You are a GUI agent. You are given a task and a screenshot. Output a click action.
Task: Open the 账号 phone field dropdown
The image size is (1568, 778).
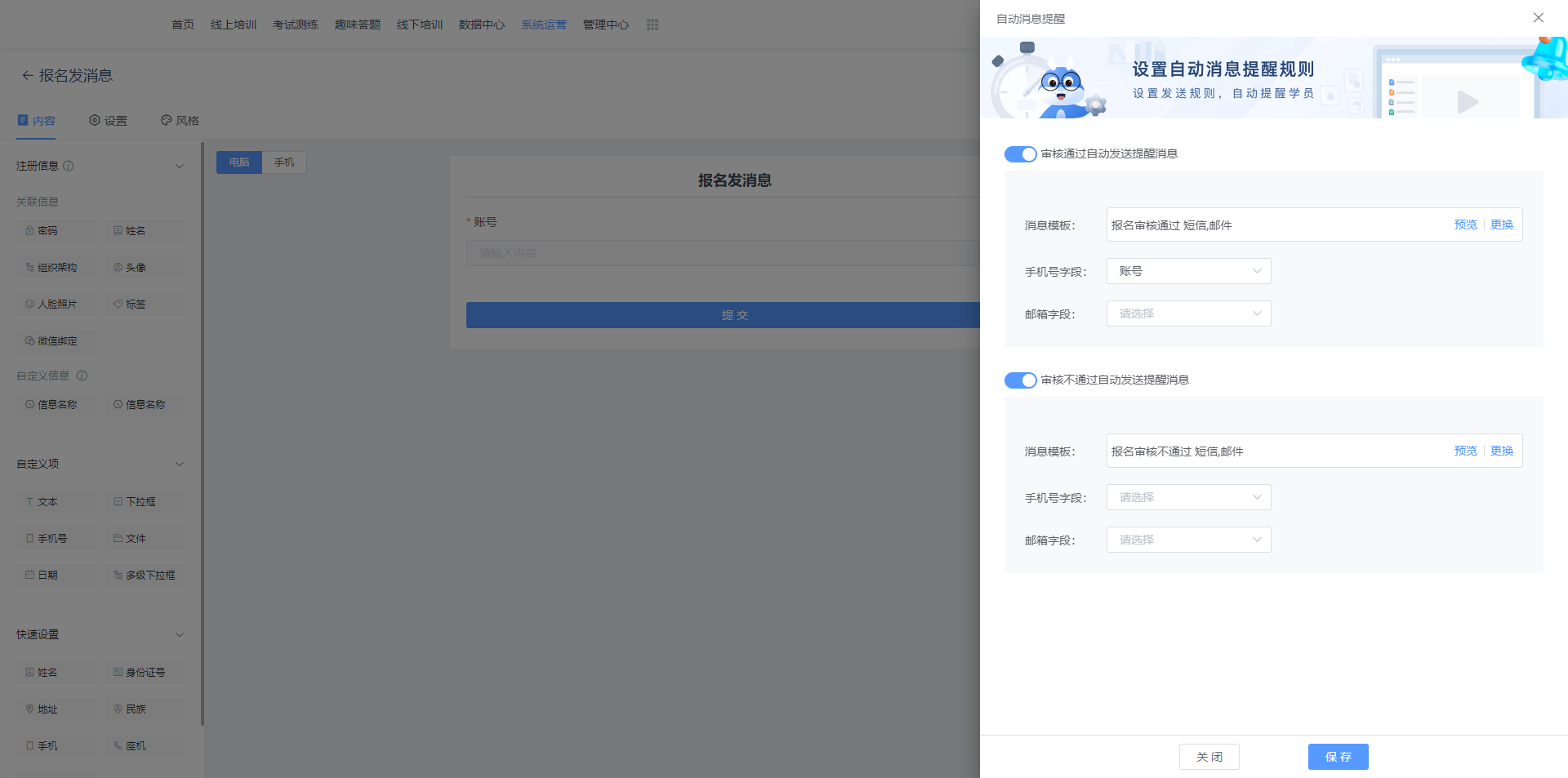coord(1188,271)
